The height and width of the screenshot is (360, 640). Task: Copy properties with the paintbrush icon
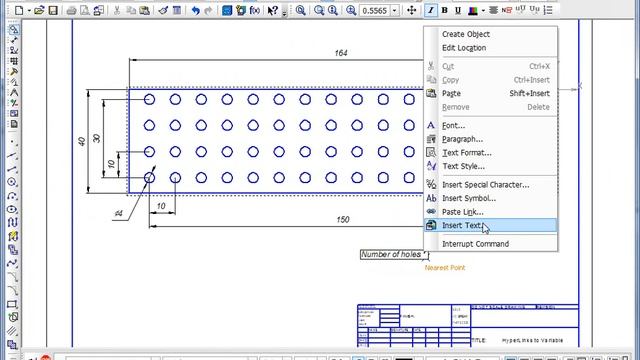(x=163, y=11)
